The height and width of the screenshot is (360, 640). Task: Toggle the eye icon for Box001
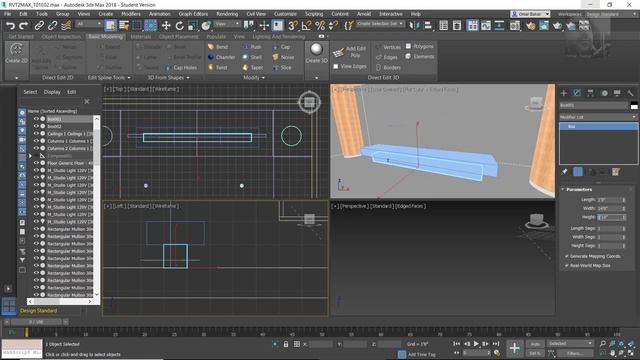[36, 119]
